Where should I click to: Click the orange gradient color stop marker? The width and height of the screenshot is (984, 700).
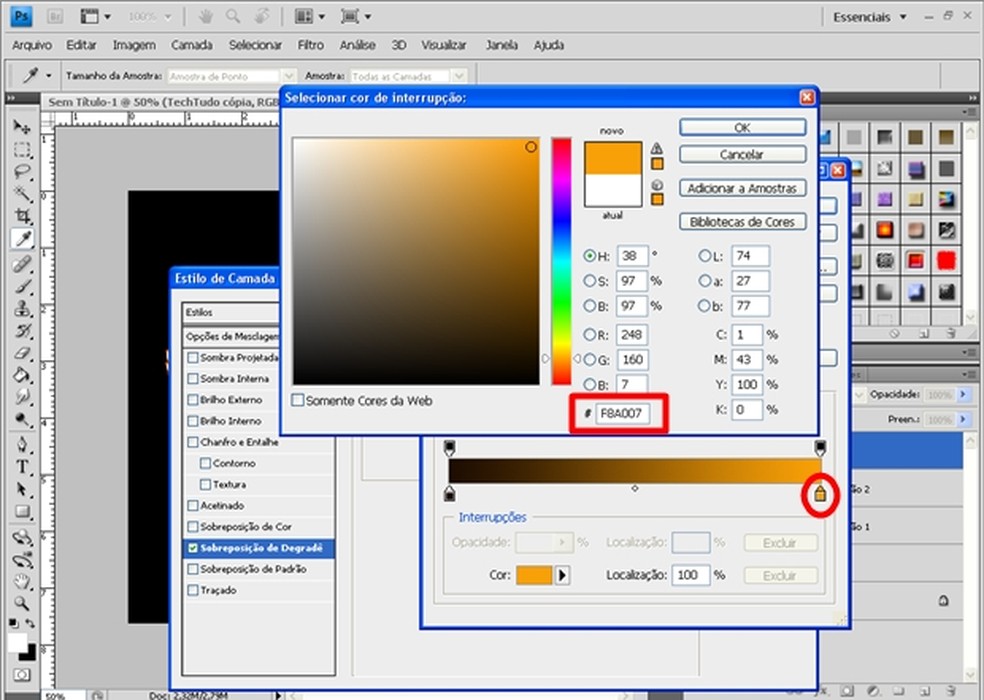[820, 495]
